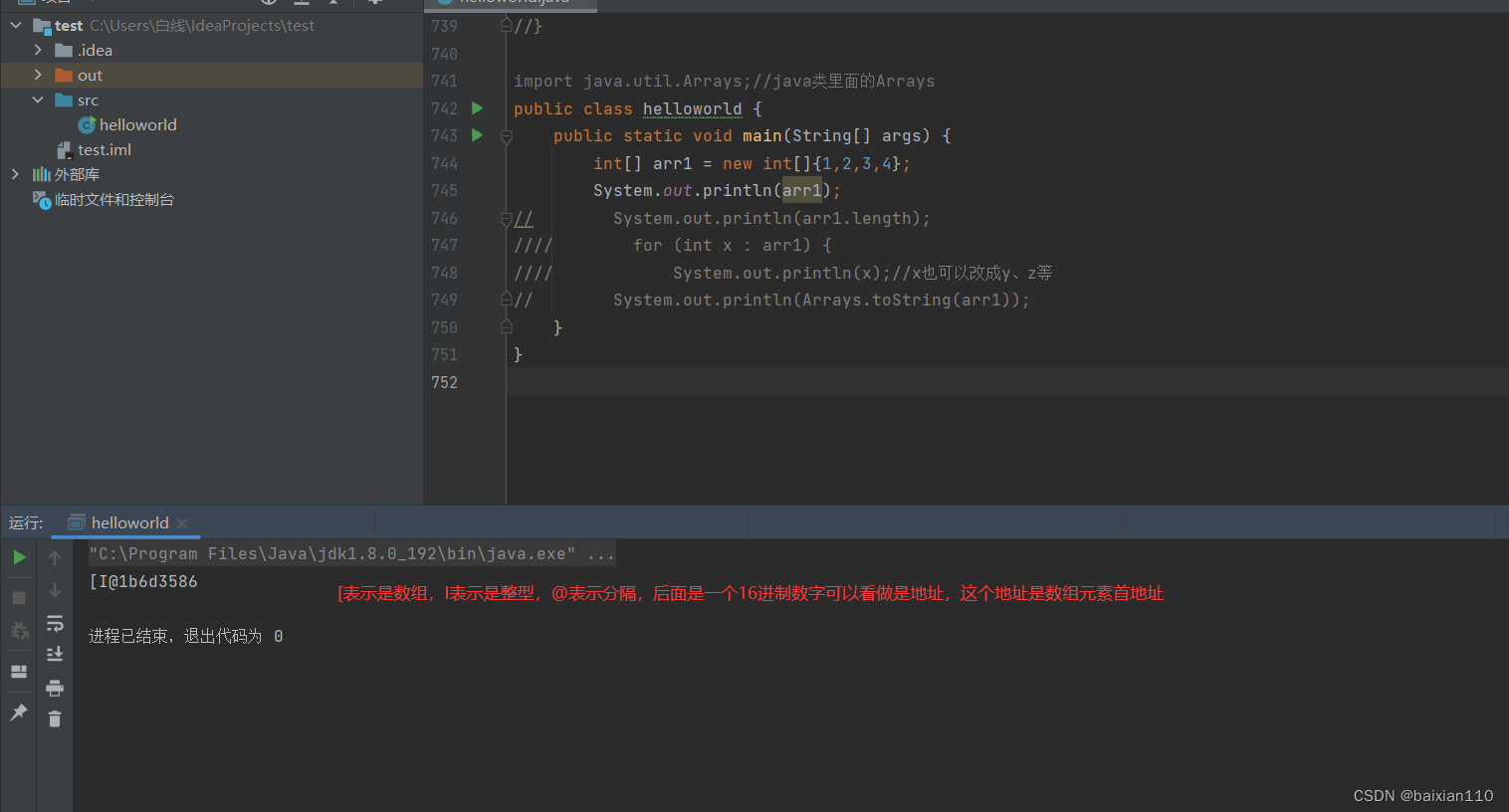The image size is (1509, 812).
Task: Click the main method name on line 743
Action: 761,135
